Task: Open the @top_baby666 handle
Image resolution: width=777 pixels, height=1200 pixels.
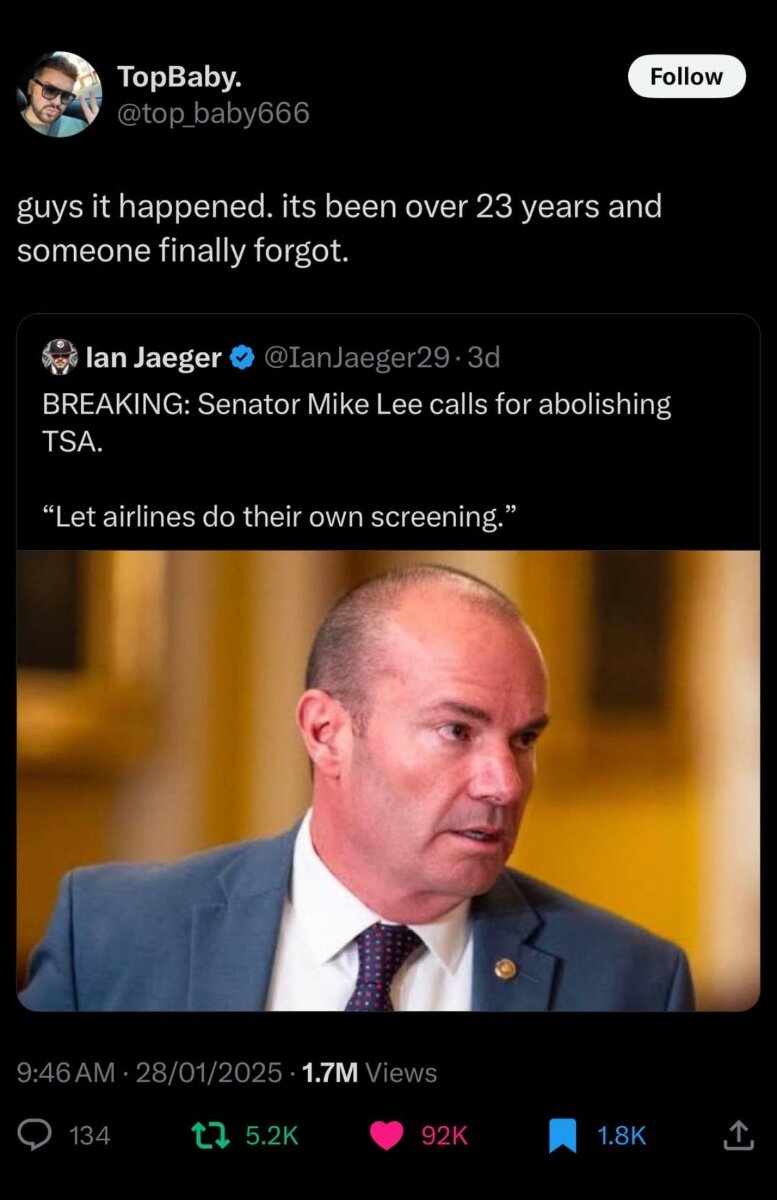Action: [213, 114]
